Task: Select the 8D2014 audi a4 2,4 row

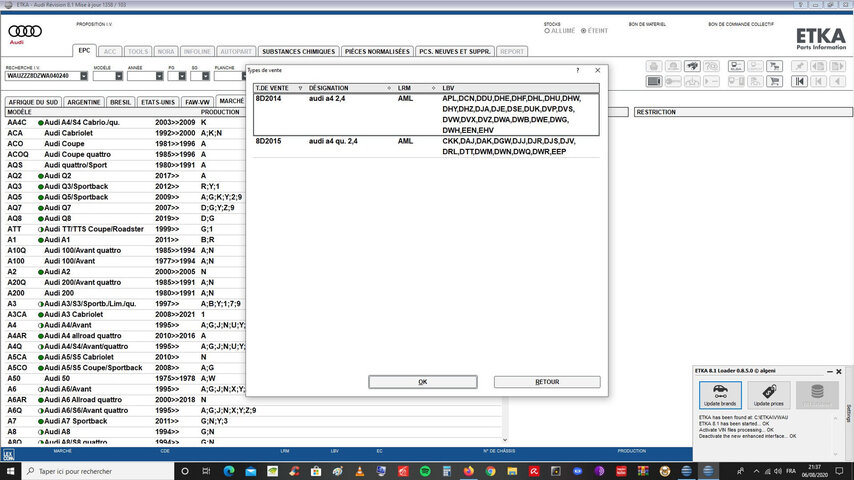Action: point(426,114)
